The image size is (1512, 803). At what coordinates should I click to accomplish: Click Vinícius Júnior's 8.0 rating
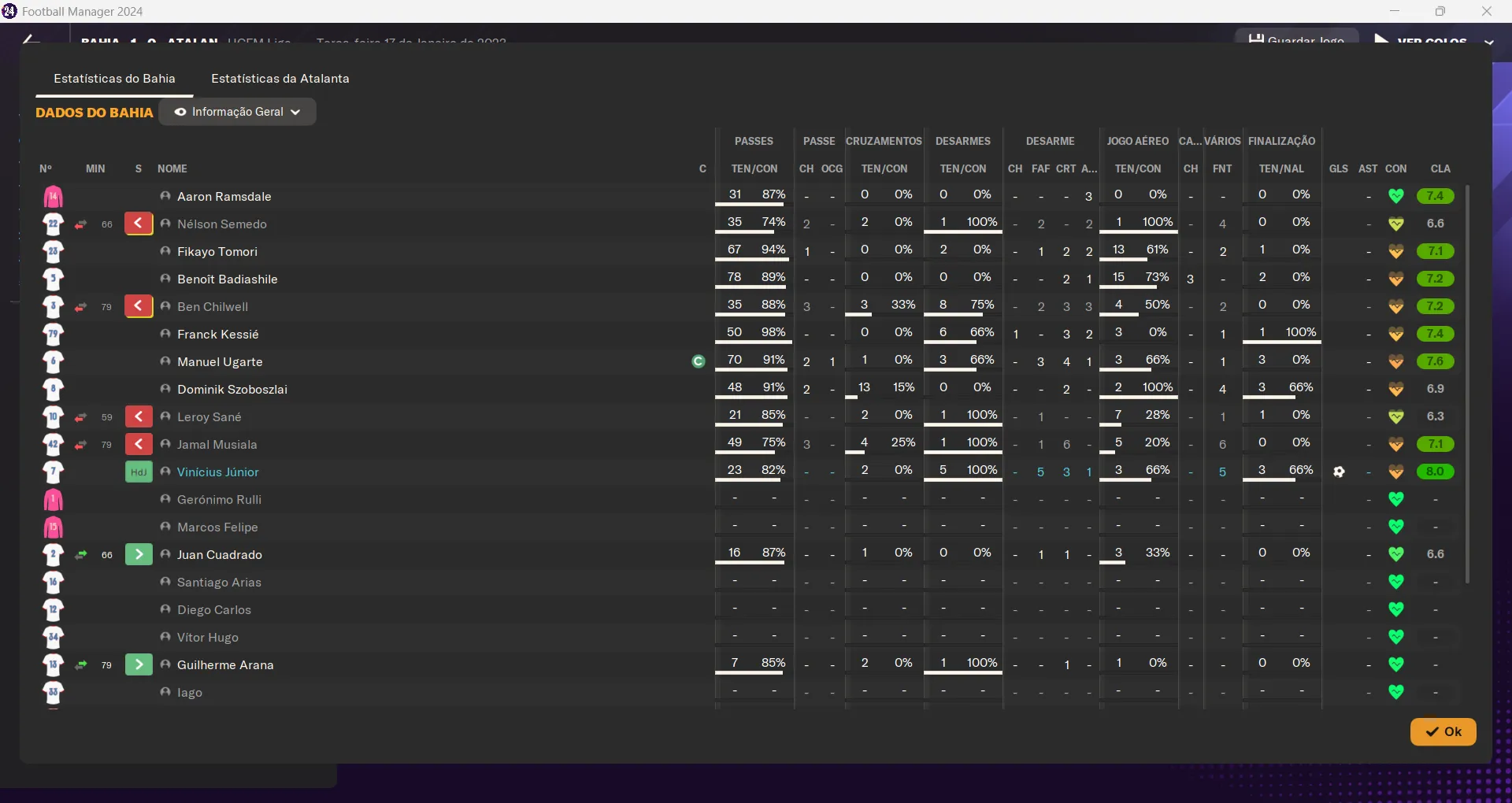(x=1435, y=472)
